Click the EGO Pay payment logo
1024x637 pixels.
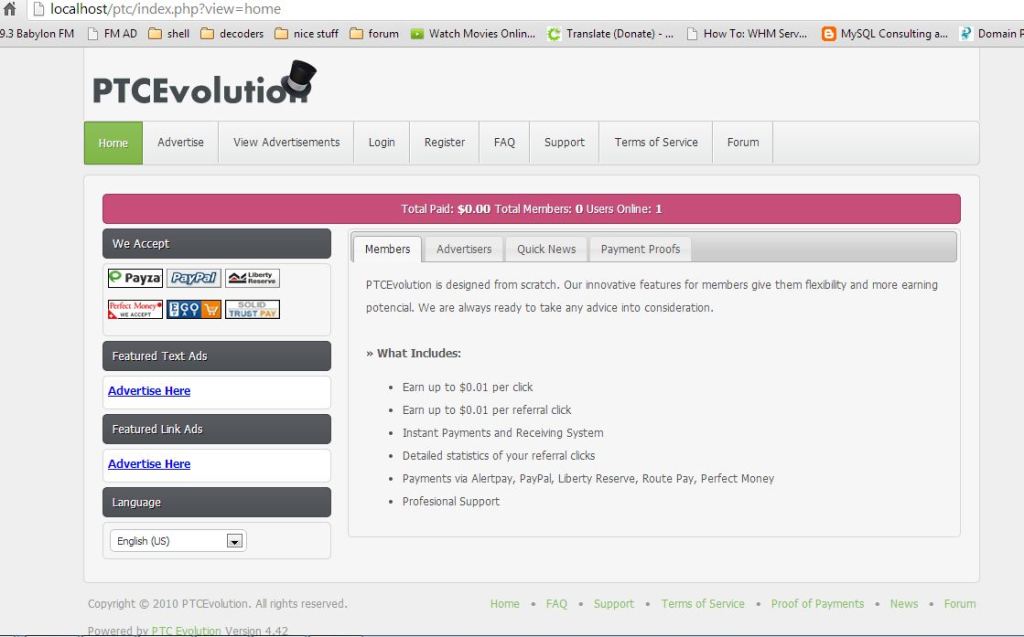click(194, 309)
